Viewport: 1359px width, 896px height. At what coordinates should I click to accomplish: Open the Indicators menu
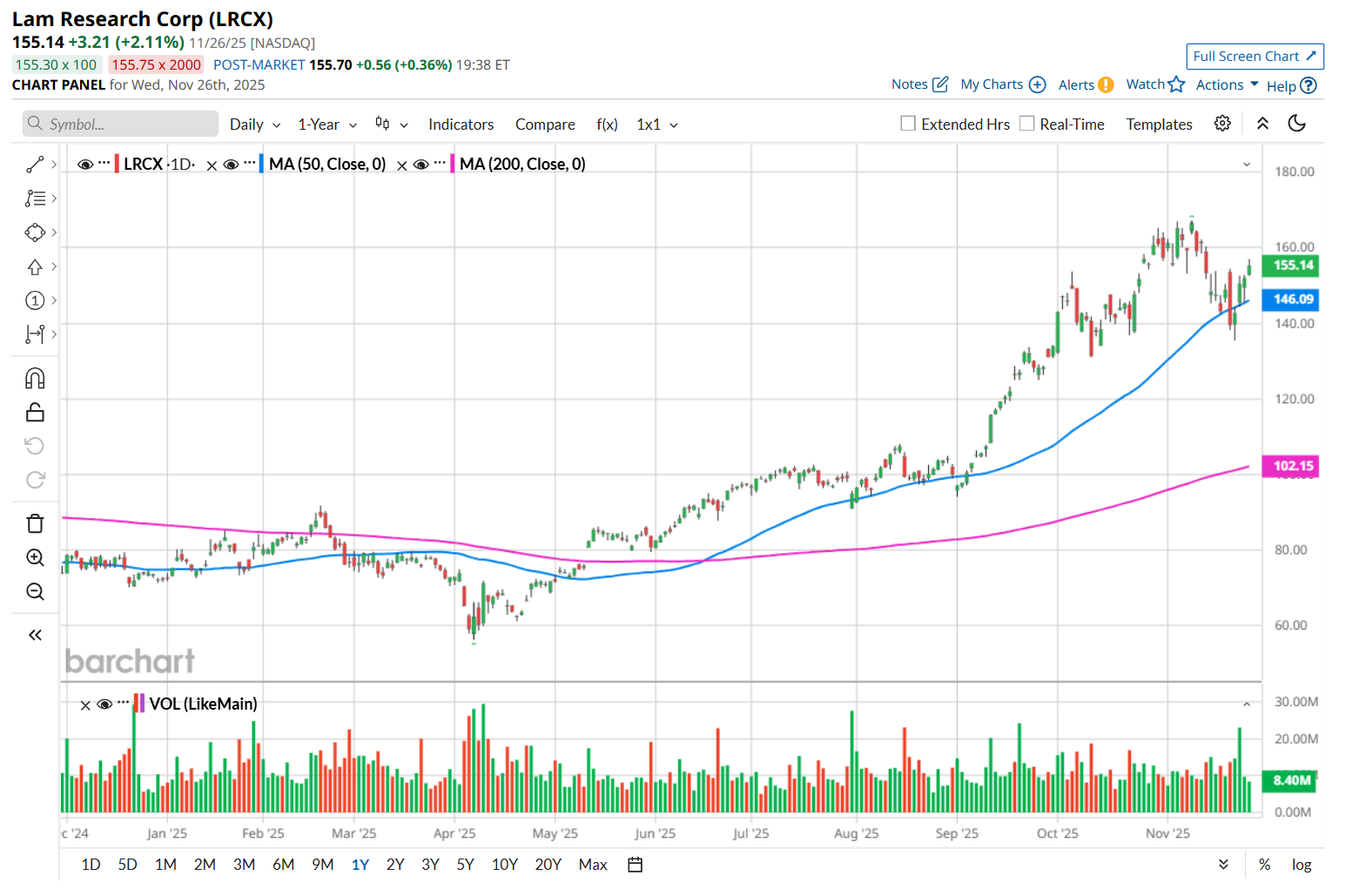coord(461,125)
